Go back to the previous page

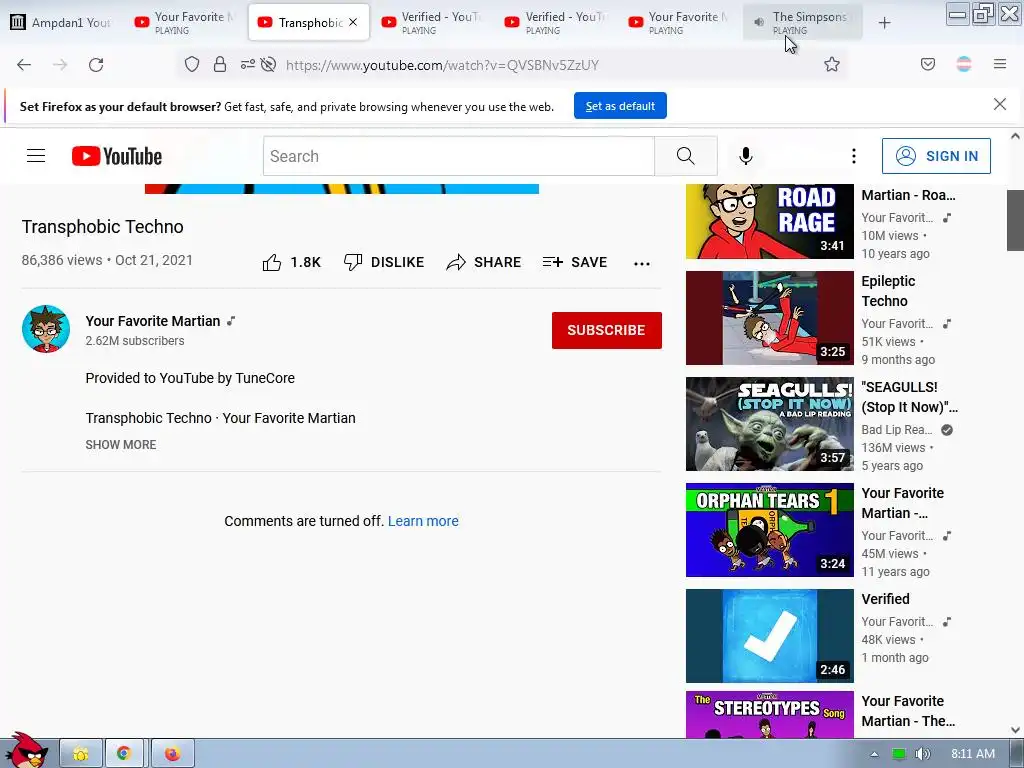pos(24,65)
